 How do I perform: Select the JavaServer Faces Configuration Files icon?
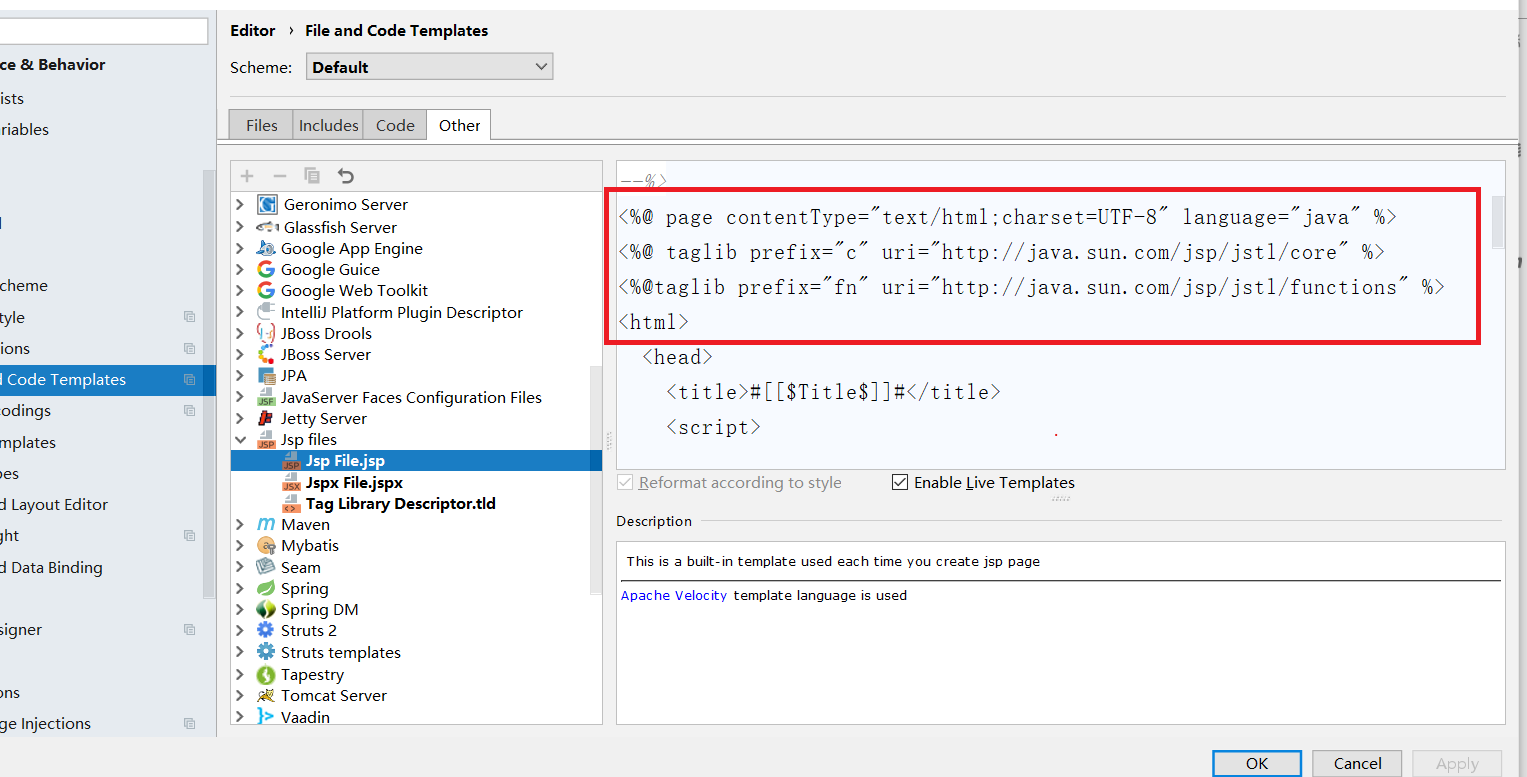click(x=266, y=397)
